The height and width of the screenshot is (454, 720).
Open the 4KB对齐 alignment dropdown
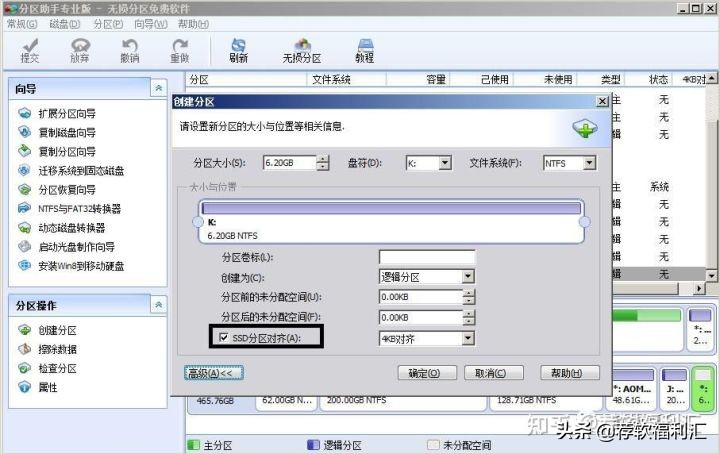pos(468,338)
